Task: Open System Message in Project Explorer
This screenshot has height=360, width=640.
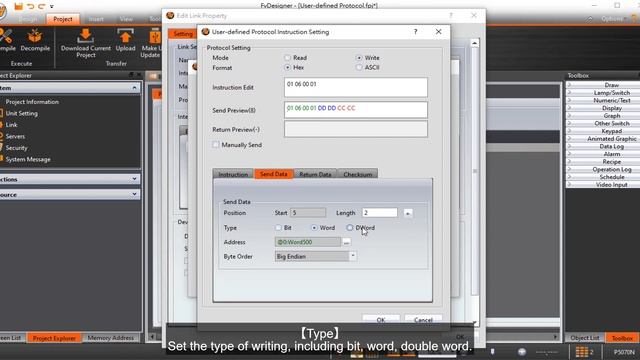Action: (28, 159)
